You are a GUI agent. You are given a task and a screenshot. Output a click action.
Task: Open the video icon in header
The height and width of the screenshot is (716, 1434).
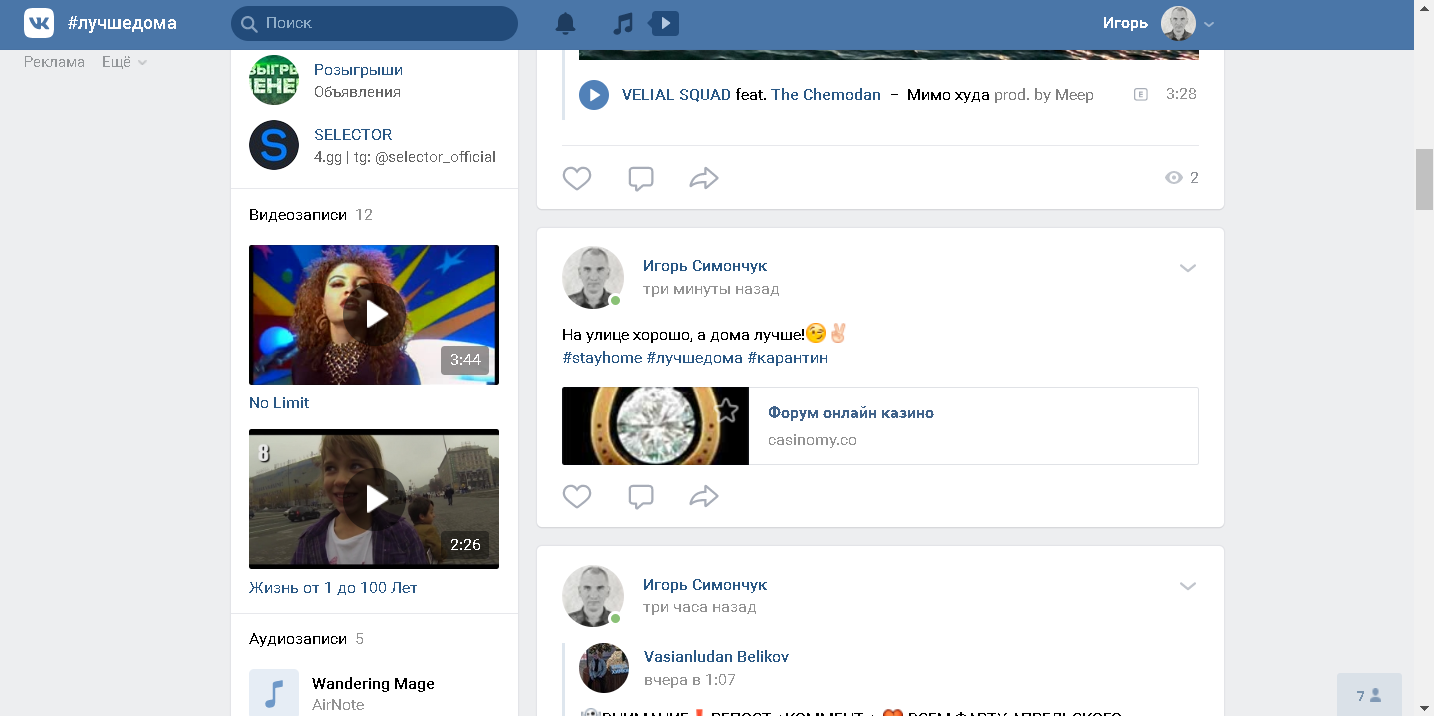click(665, 23)
